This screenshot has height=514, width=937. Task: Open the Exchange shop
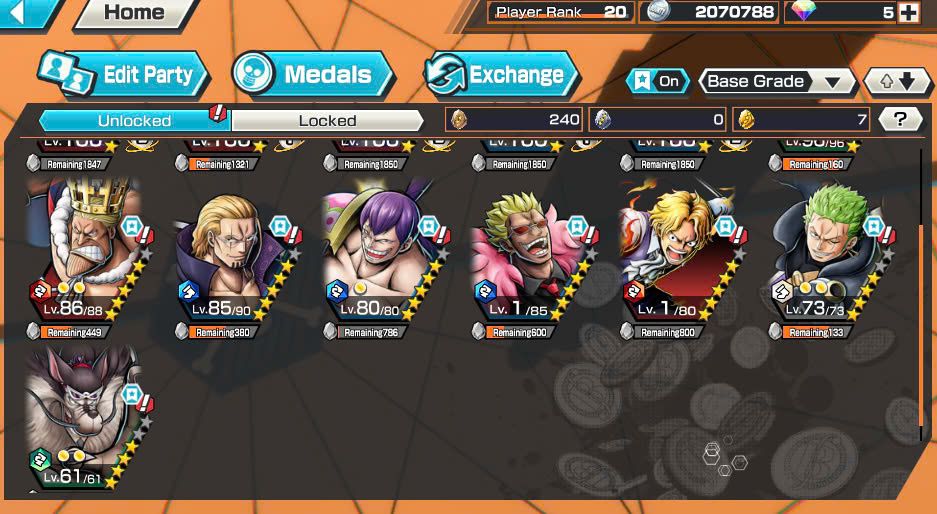pyautogui.click(x=501, y=75)
